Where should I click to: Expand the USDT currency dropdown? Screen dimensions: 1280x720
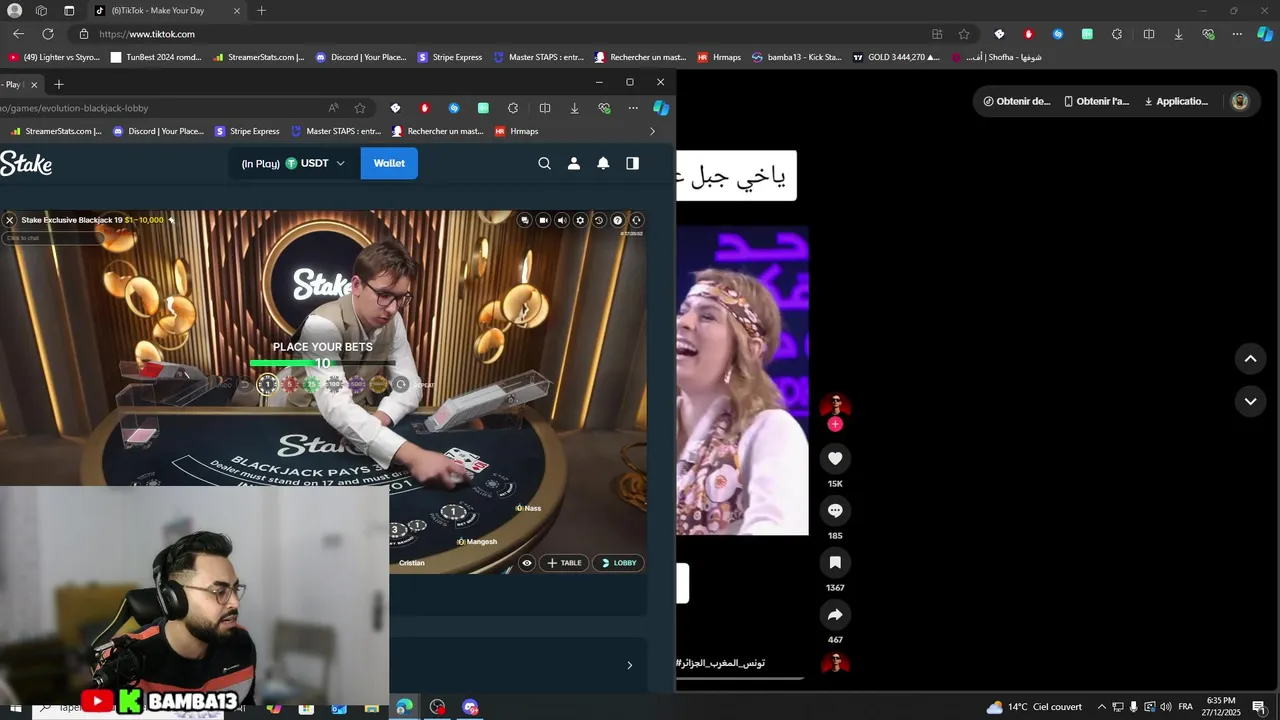coord(315,163)
